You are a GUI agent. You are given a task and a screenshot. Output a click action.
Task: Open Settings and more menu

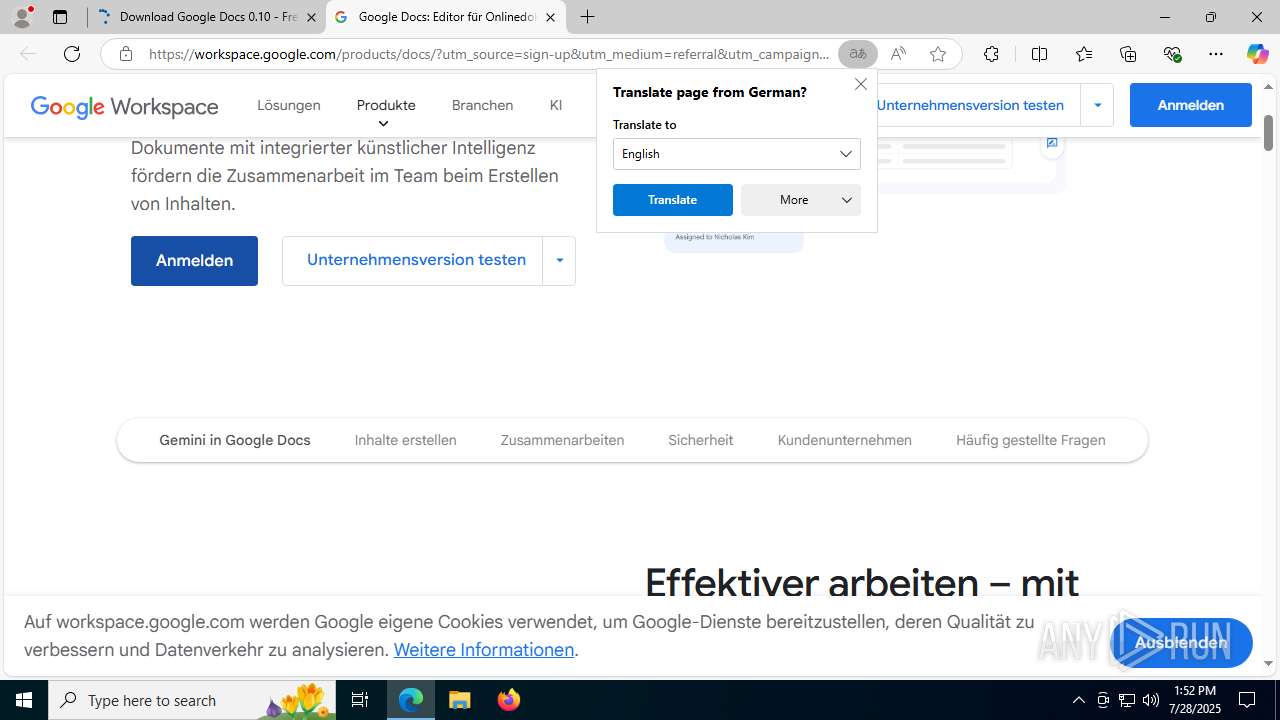pos(1216,54)
